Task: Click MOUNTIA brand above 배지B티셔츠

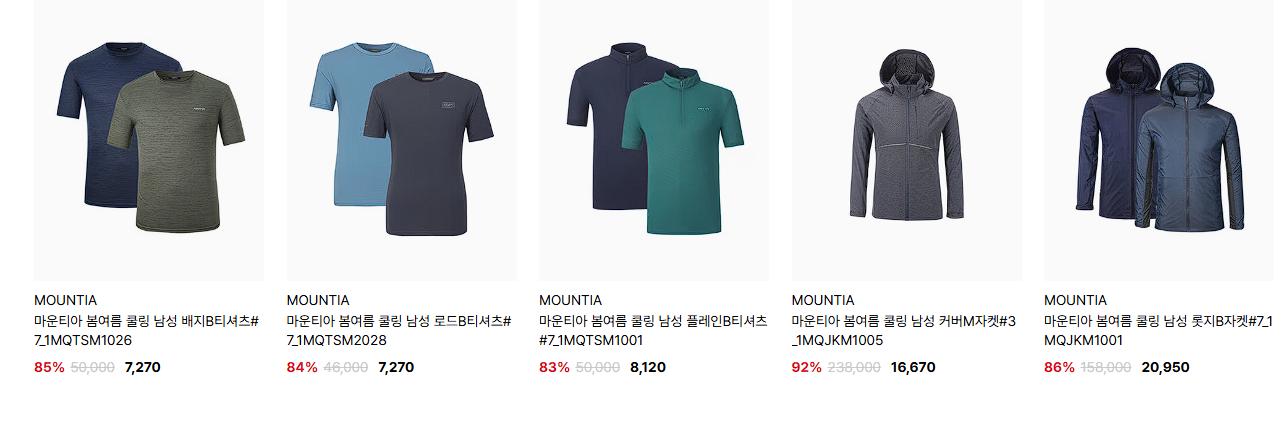Action: coord(66,300)
